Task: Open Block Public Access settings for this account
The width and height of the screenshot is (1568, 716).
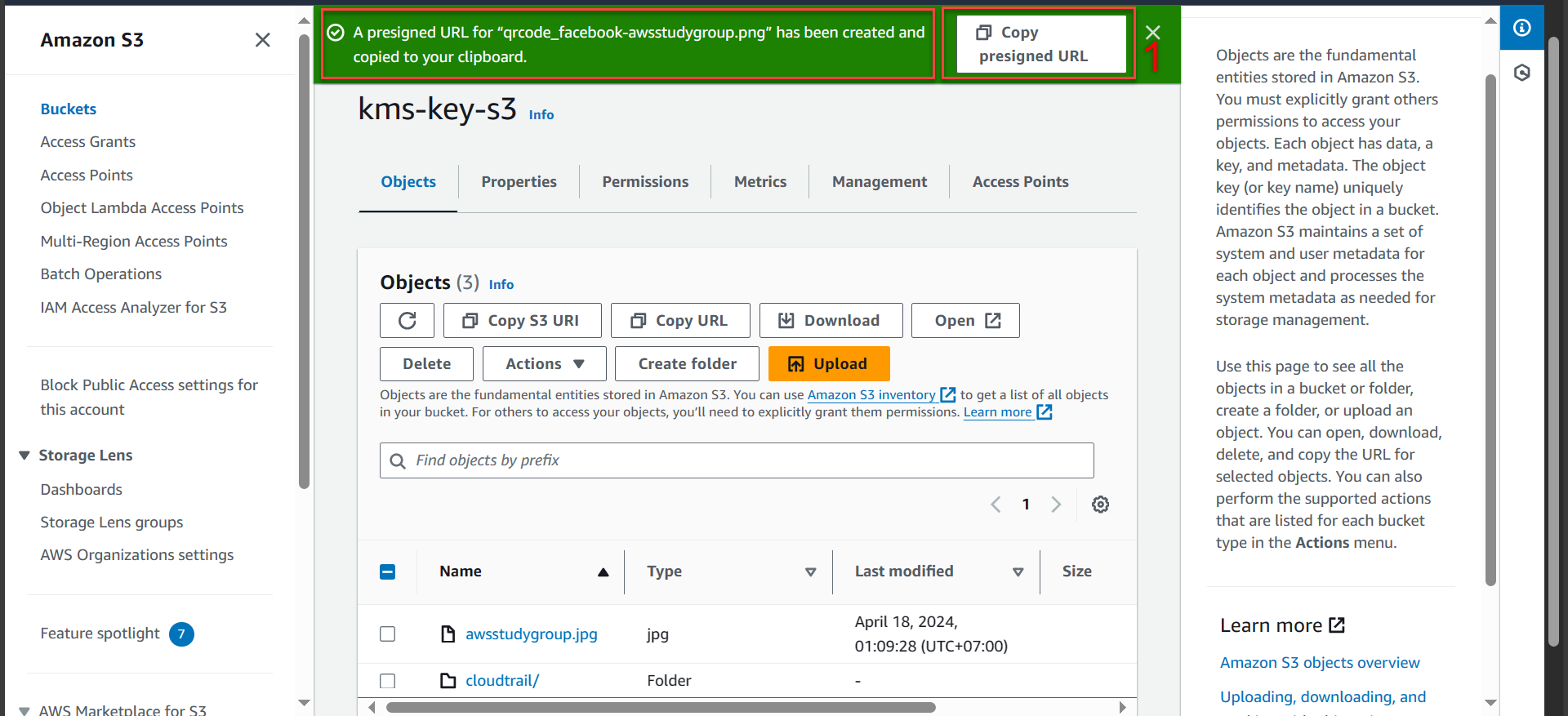Action: 149,398
